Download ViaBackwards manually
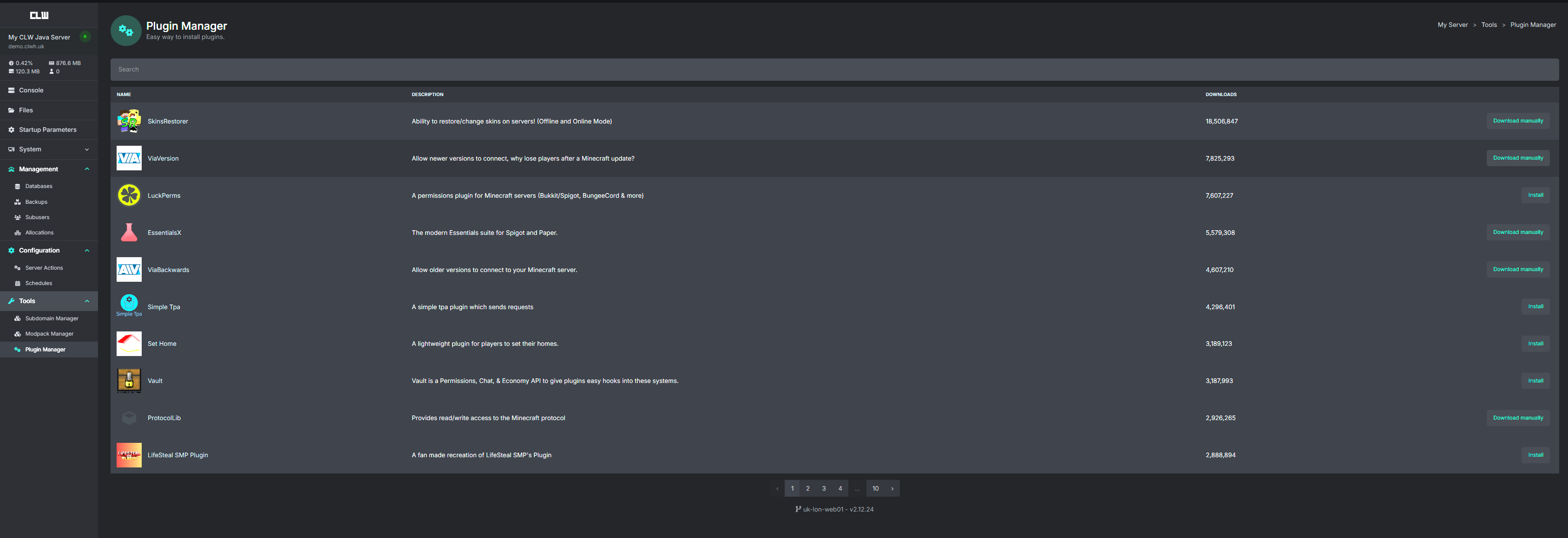Viewport: 1568px width, 538px height. point(1517,269)
